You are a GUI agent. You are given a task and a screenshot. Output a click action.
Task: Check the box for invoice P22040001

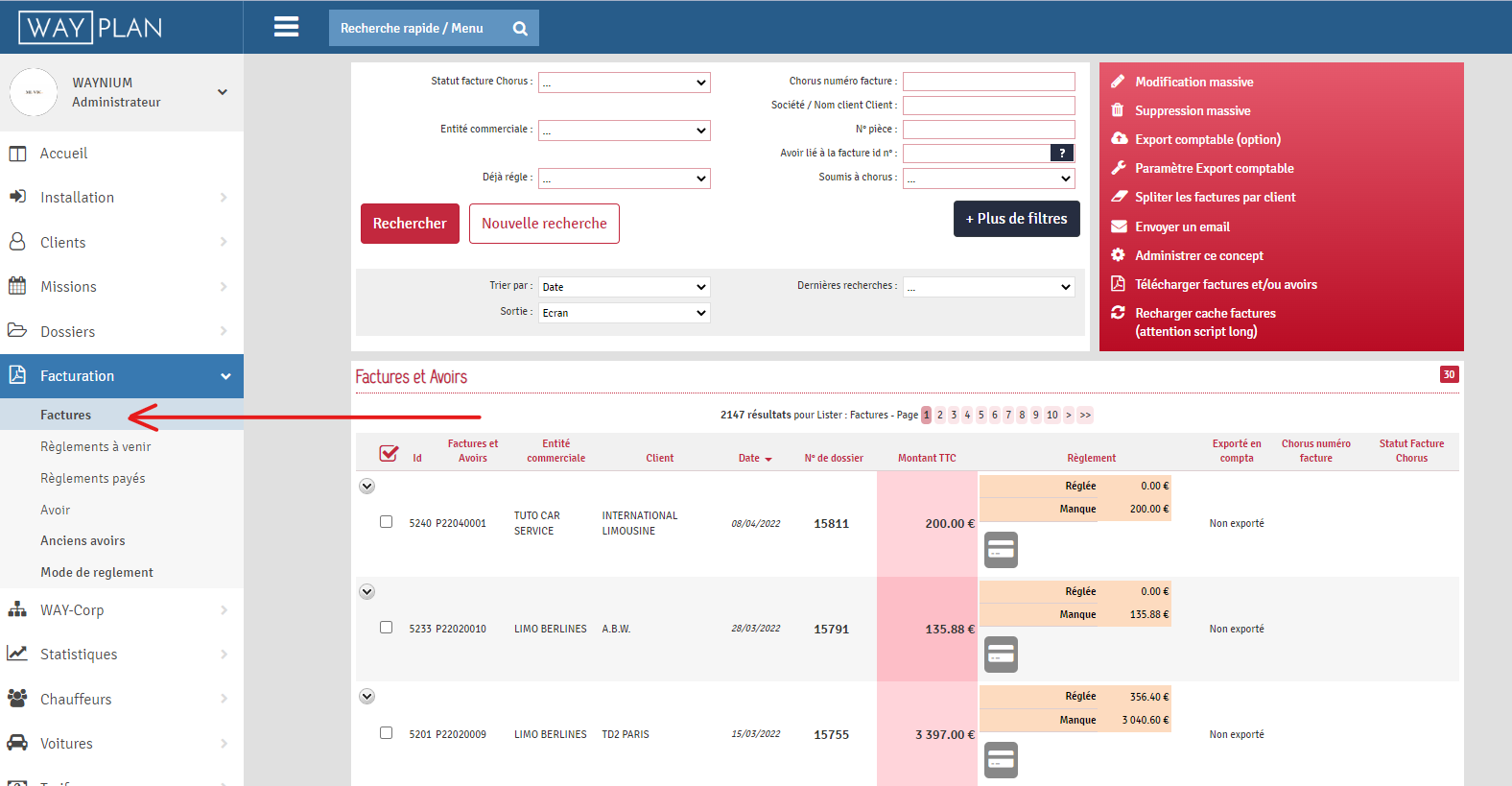coord(386,522)
